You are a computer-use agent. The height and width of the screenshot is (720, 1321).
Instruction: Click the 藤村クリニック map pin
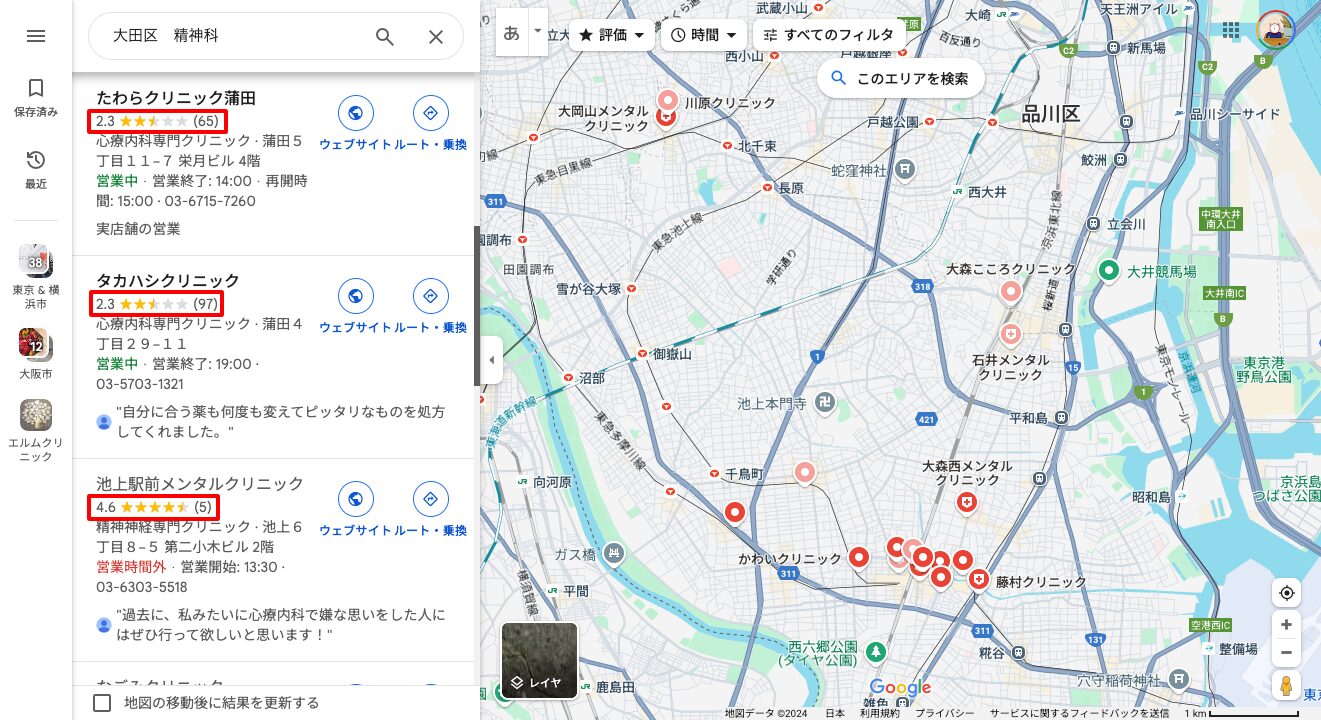pyautogui.click(x=978, y=580)
